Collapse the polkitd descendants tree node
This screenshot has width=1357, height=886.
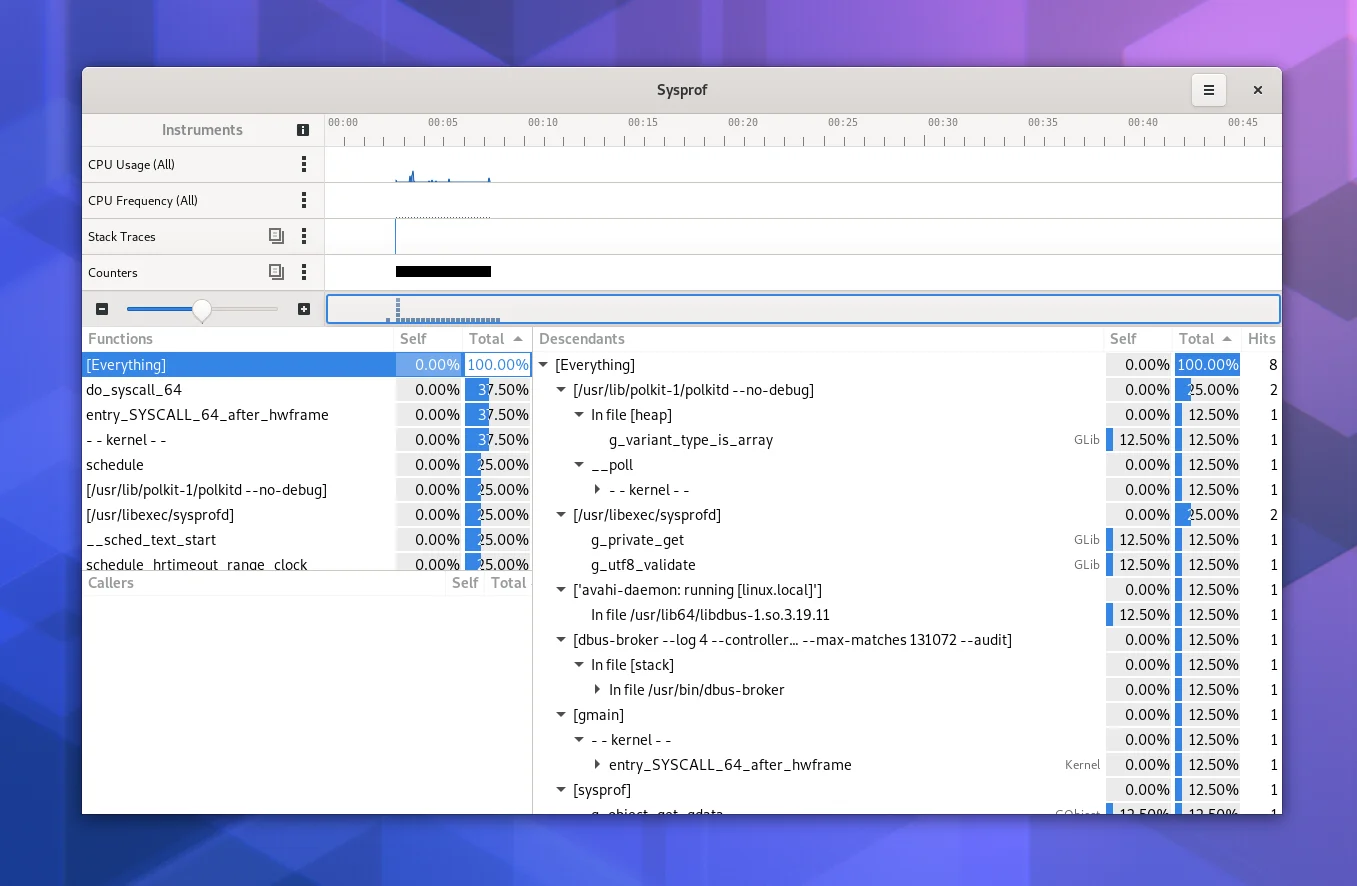tap(562, 390)
